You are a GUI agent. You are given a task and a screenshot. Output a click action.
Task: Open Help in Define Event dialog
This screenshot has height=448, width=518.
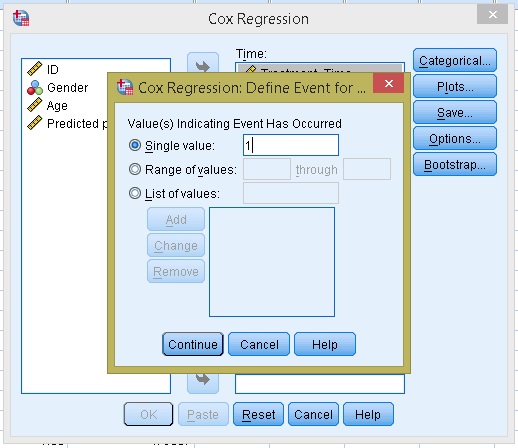point(325,344)
